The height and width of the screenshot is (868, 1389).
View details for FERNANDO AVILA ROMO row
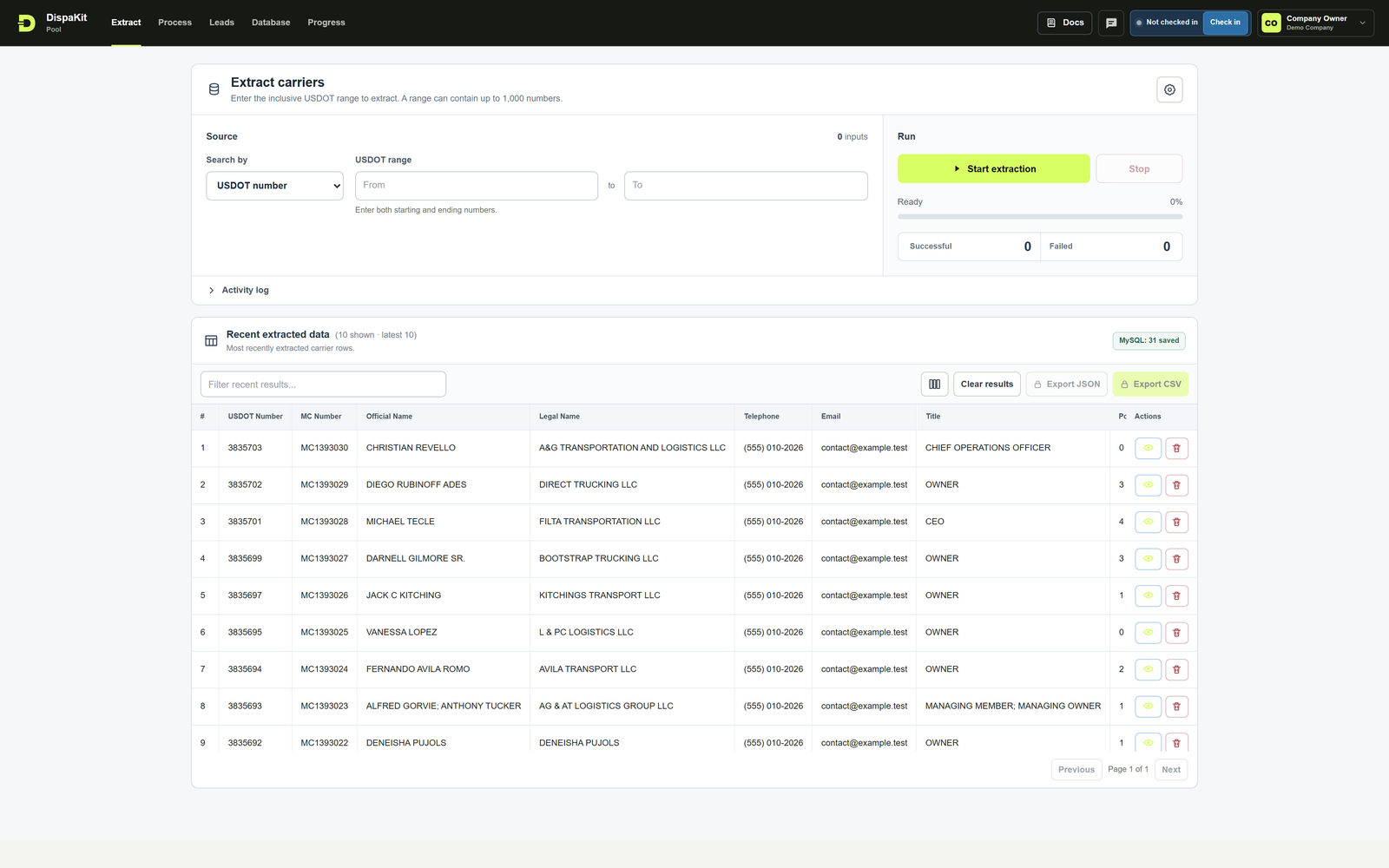pos(1148,669)
